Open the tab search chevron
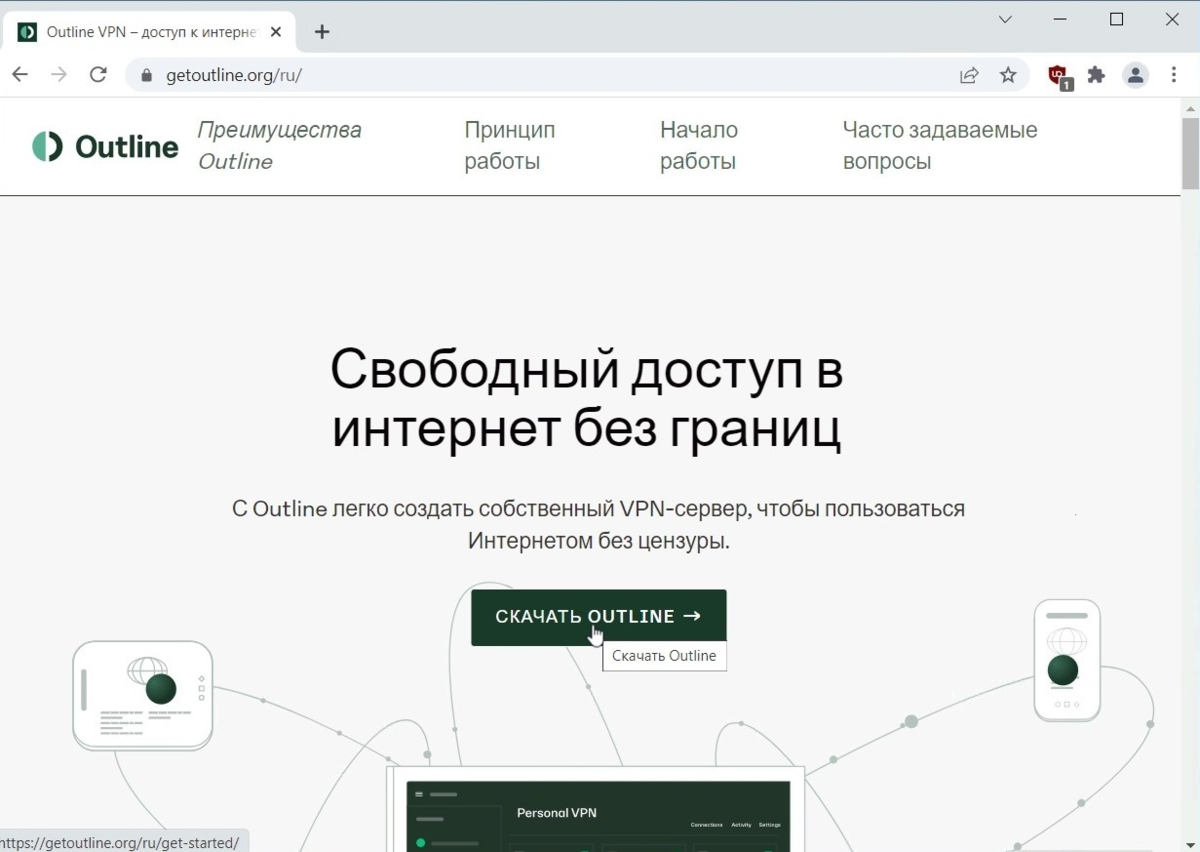 [x=1005, y=19]
